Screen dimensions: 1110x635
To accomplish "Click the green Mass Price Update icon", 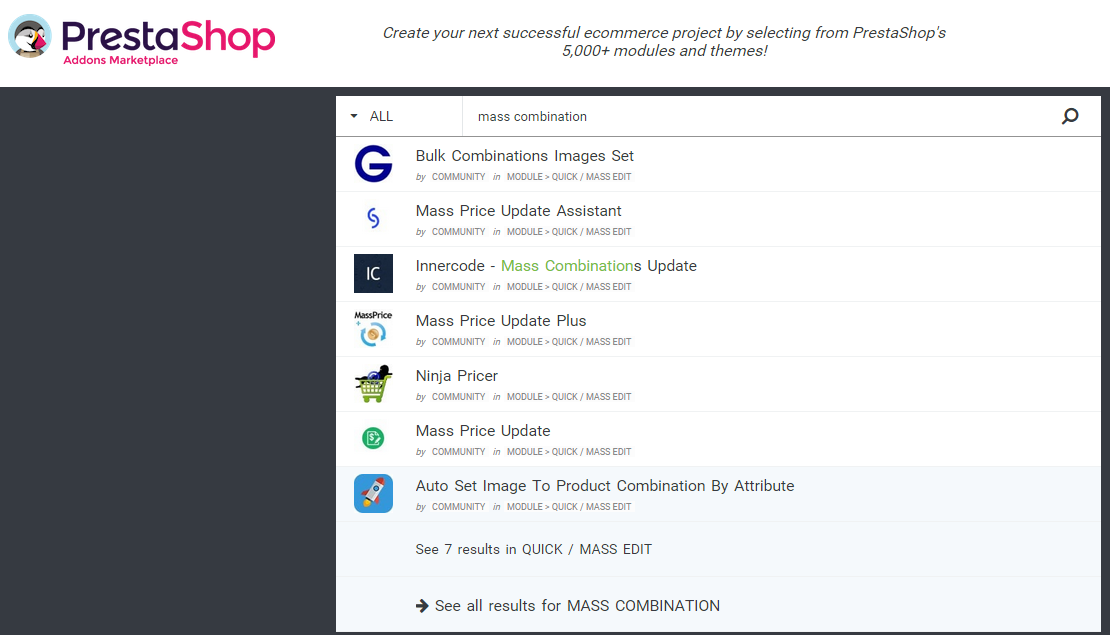I will pyautogui.click(x=373, y=438).
